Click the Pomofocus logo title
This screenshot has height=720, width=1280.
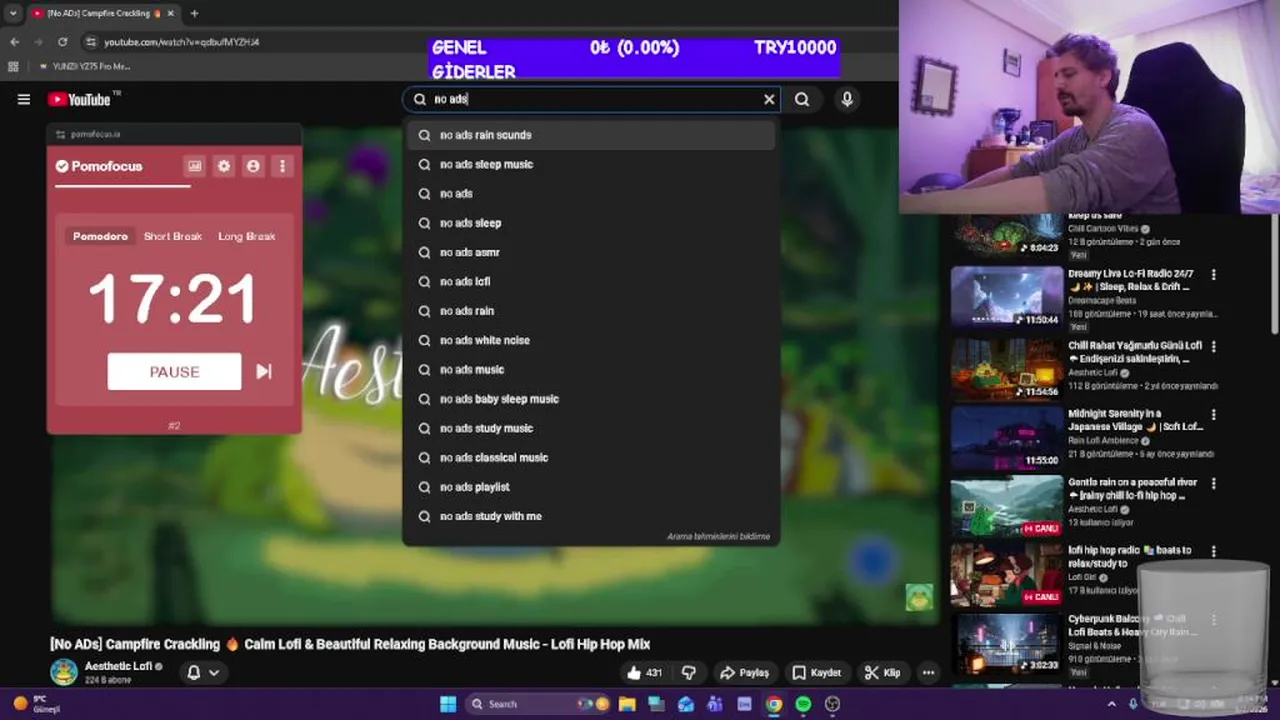99,166
